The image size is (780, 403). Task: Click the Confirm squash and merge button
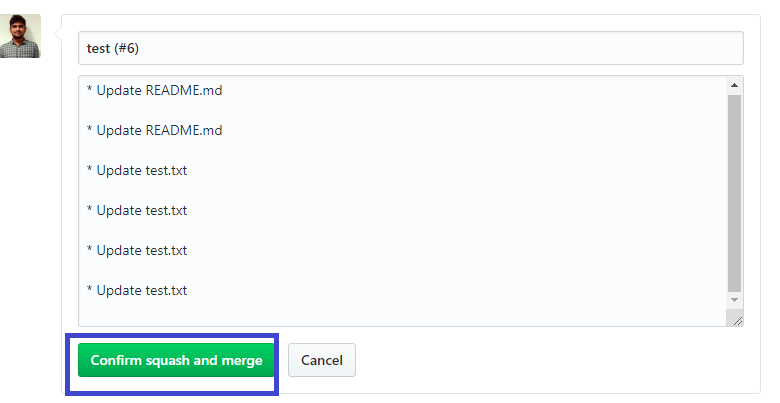pyautogui.click(x=176, y=360)
